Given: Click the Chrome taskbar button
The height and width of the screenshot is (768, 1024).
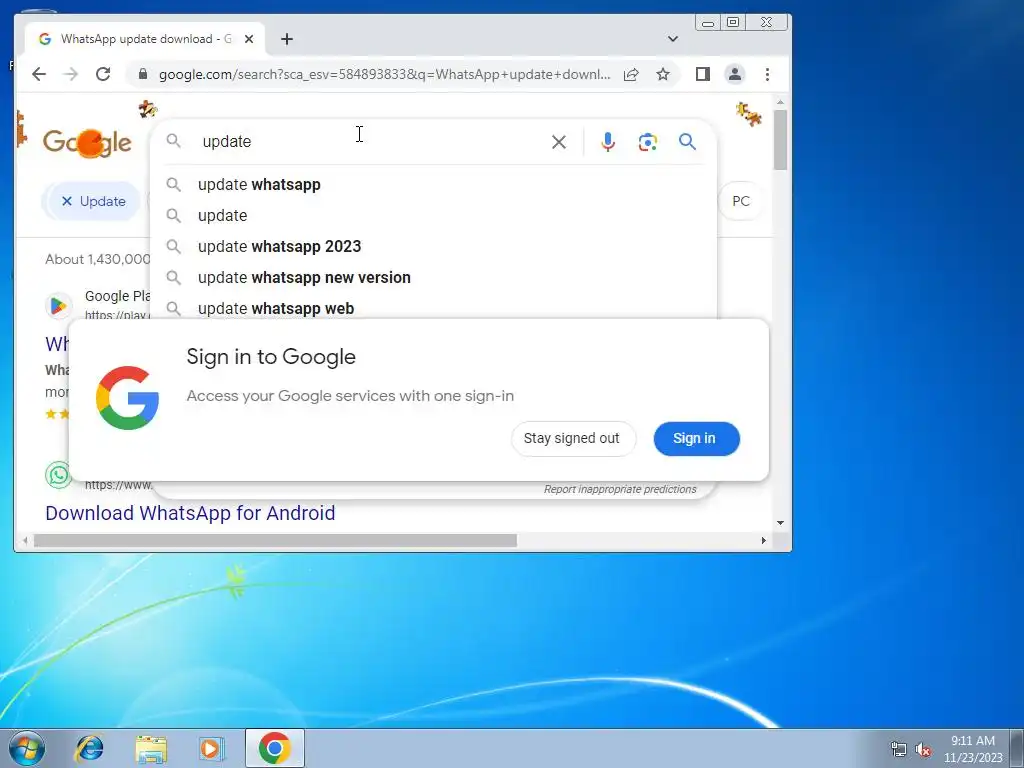Looking at the screenshot, I should [275, 748].
